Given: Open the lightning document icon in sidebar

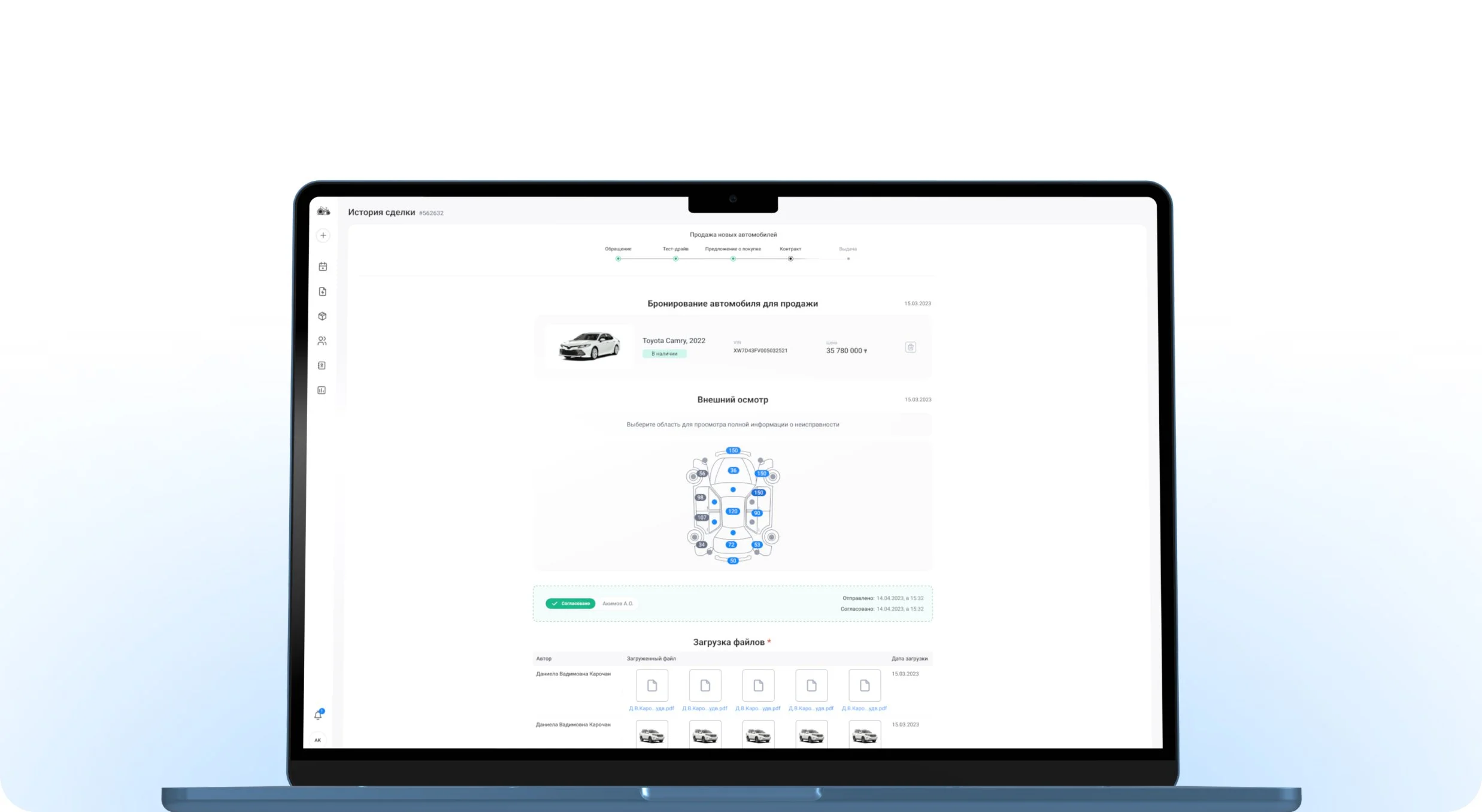Looking at the screenshot, I should [x=323, y=292].
